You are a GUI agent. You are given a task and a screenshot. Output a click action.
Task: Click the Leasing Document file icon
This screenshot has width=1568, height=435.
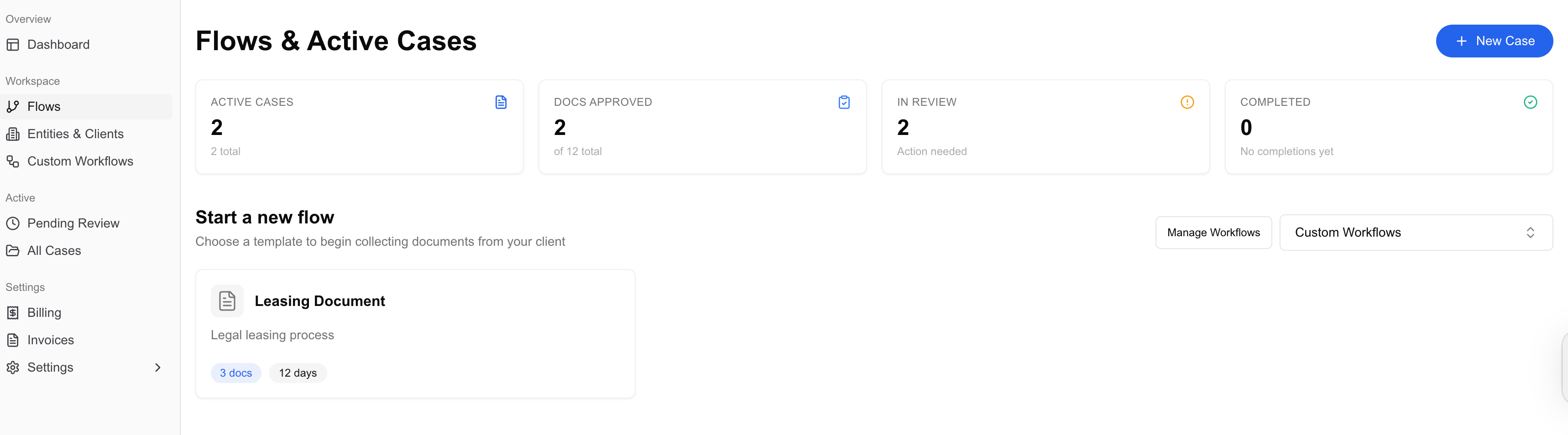pos(227,301)
